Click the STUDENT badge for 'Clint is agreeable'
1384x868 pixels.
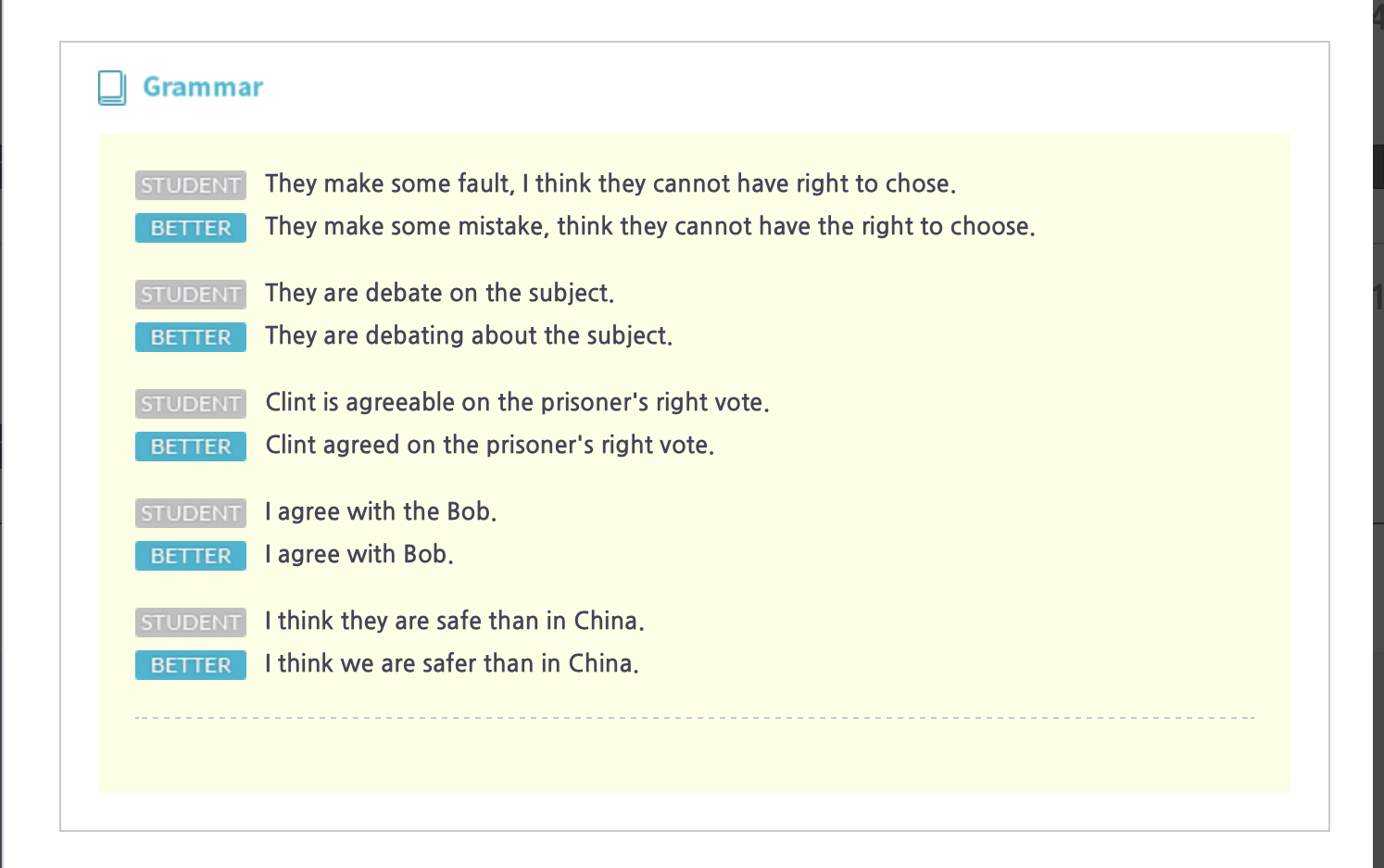coord(191,404)
